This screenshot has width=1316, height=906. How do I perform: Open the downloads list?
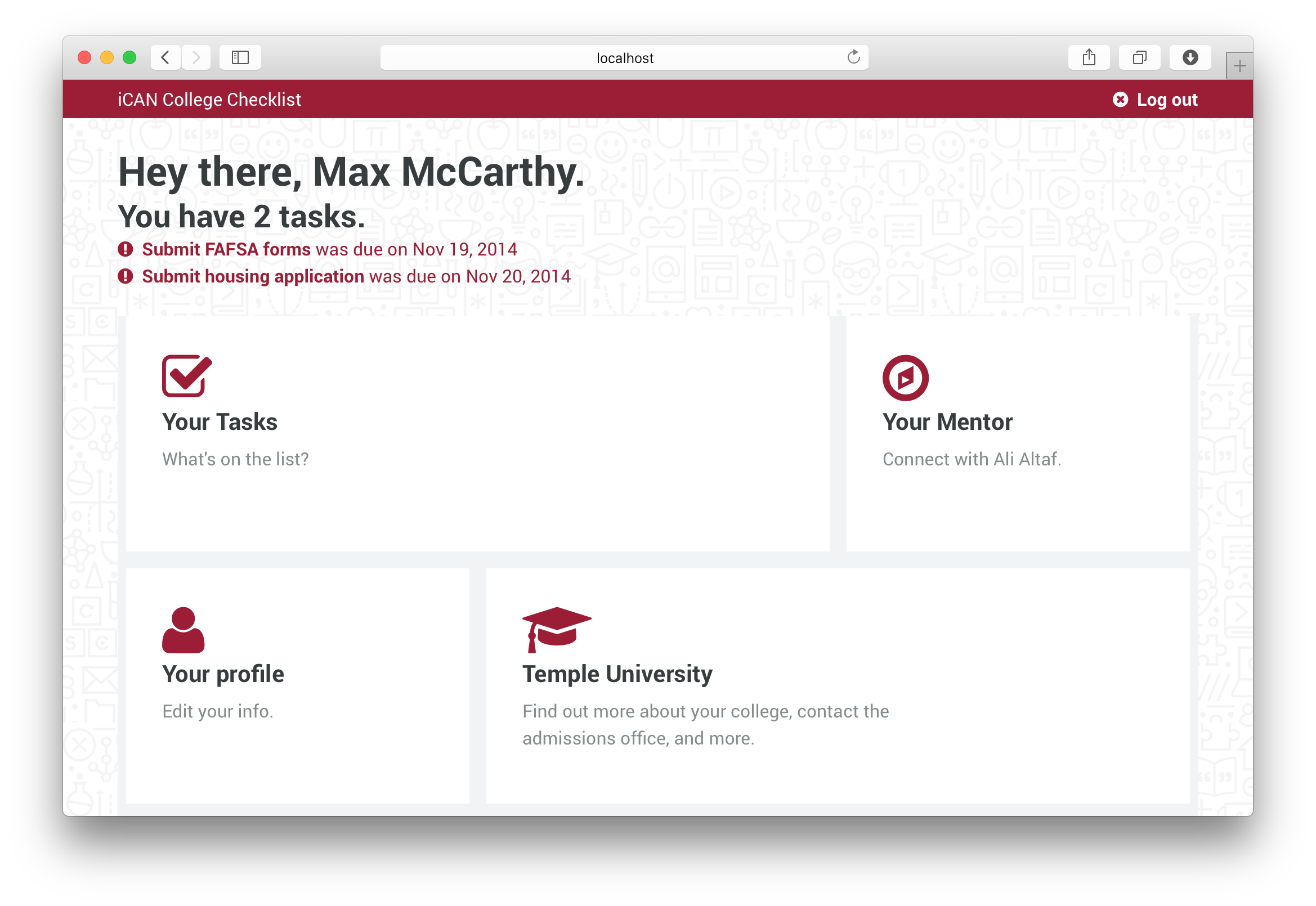click(1190, 57)
